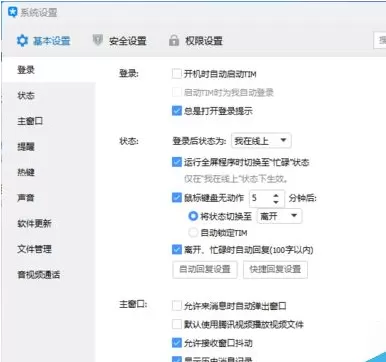Select the 自动锁定TIM radio button
Screen dimensions: 386x362
click(x=193, y=232)
